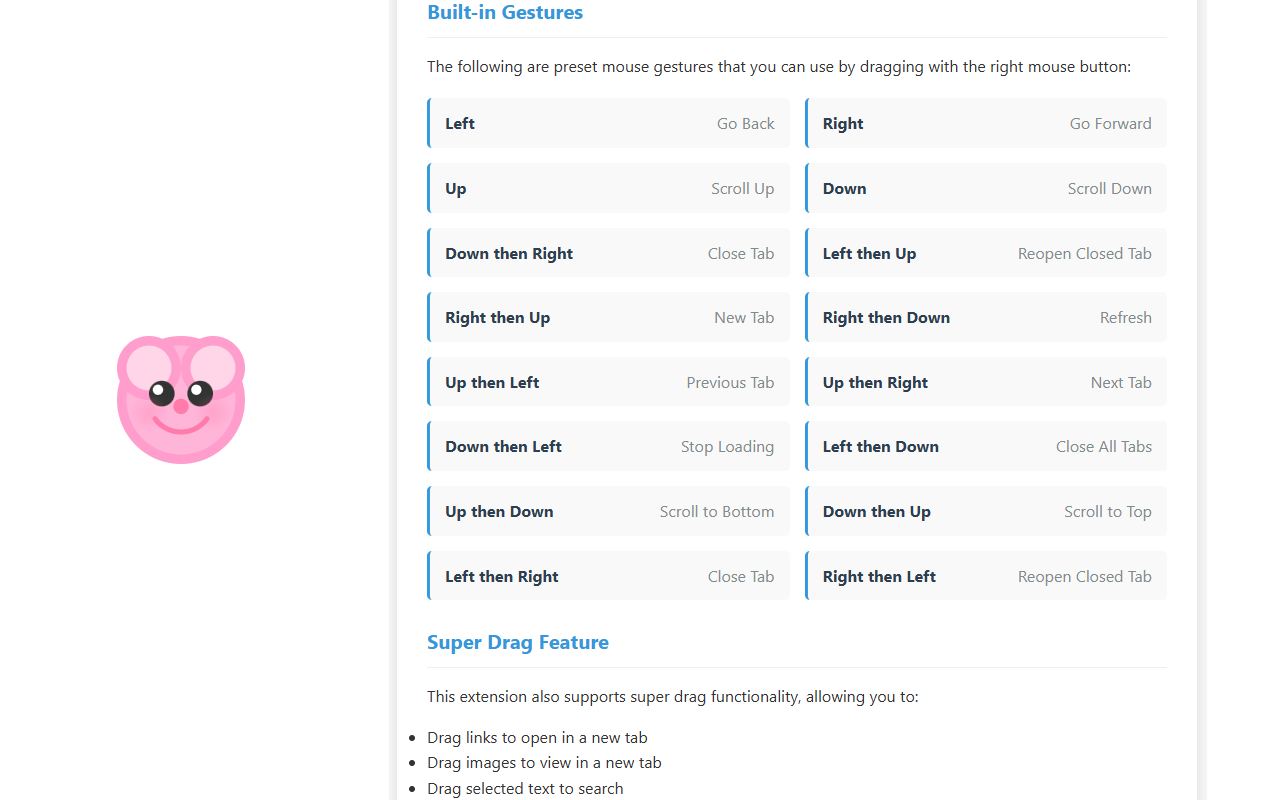Select the Left Go Back gesture card
Screen dimensions: 1280x800
pyautogui.click(x=608, y=123)
